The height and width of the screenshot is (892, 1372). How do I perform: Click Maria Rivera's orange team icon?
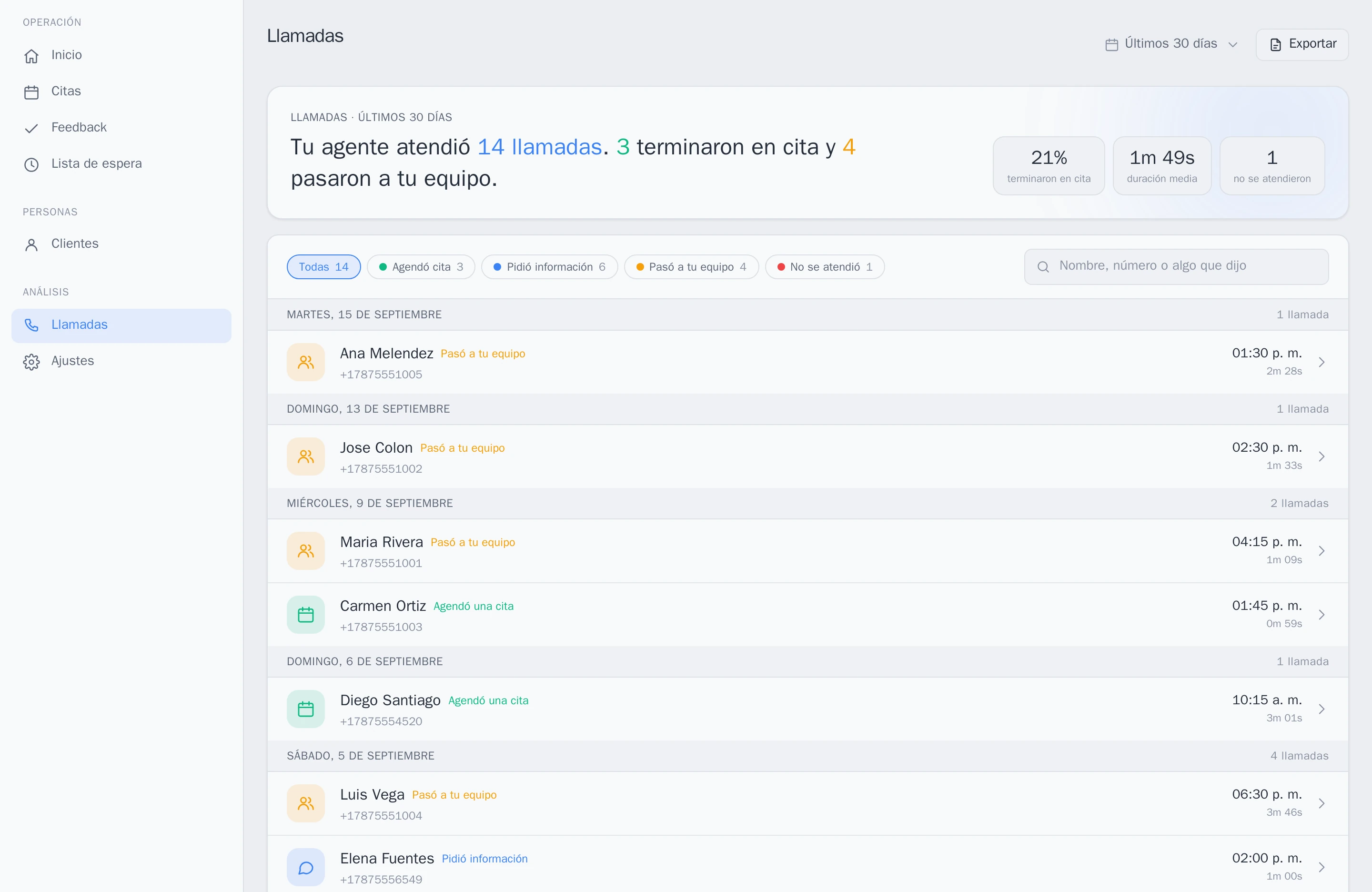[x=305, y=551]
